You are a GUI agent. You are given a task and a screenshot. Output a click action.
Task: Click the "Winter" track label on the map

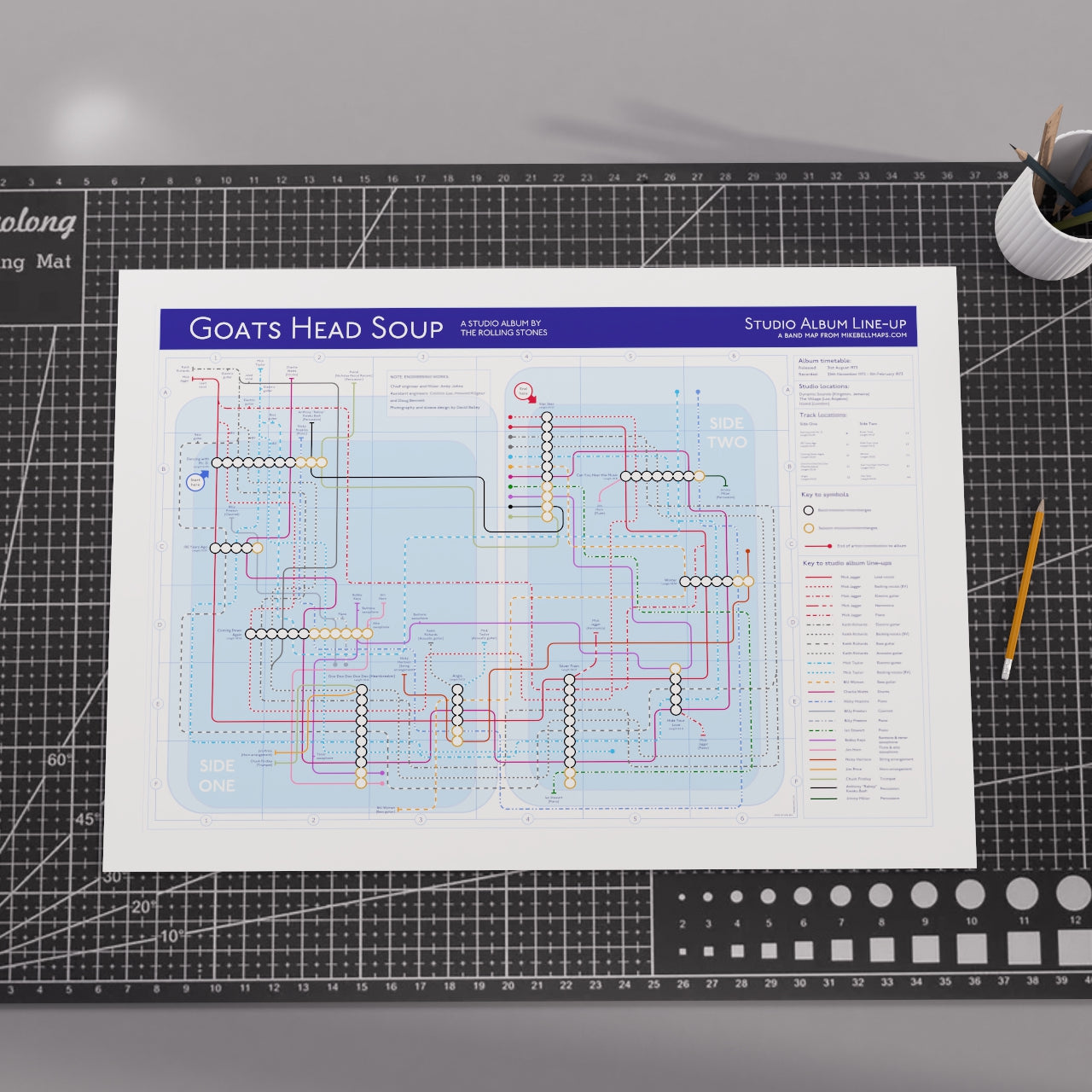[x=670, y=581]
